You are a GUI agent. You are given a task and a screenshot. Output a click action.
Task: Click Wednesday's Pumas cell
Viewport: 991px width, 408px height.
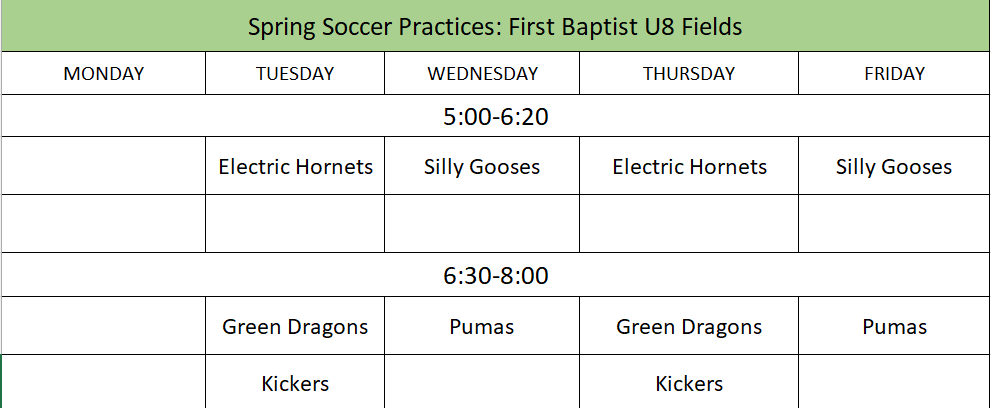click(x=482, y=327)
